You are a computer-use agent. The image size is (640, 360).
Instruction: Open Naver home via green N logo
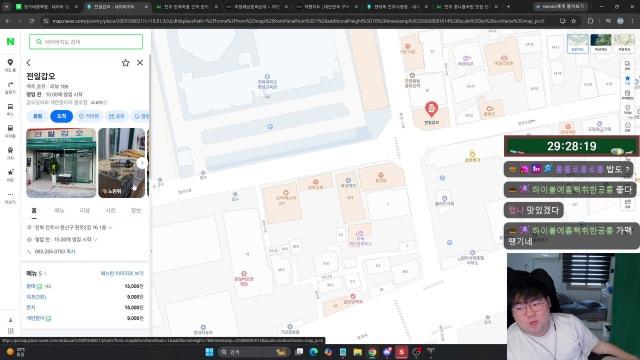coord(10,41)
